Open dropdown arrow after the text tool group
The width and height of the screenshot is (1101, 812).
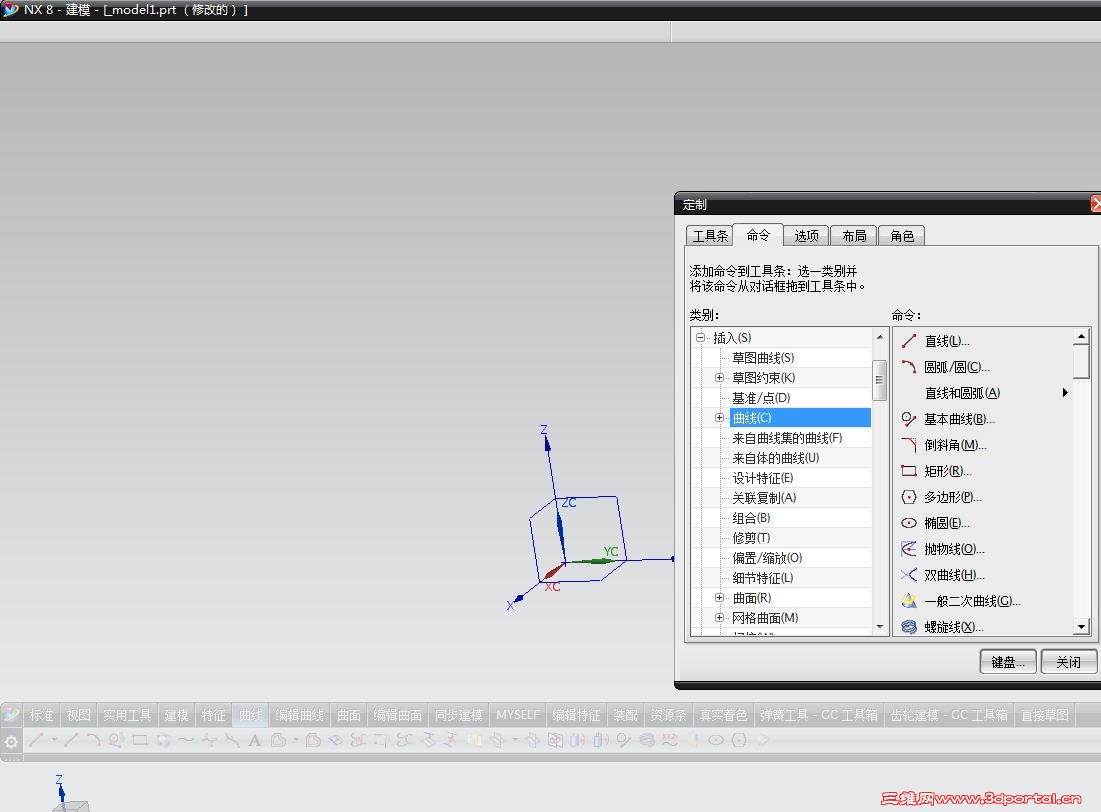coord(296,740)
